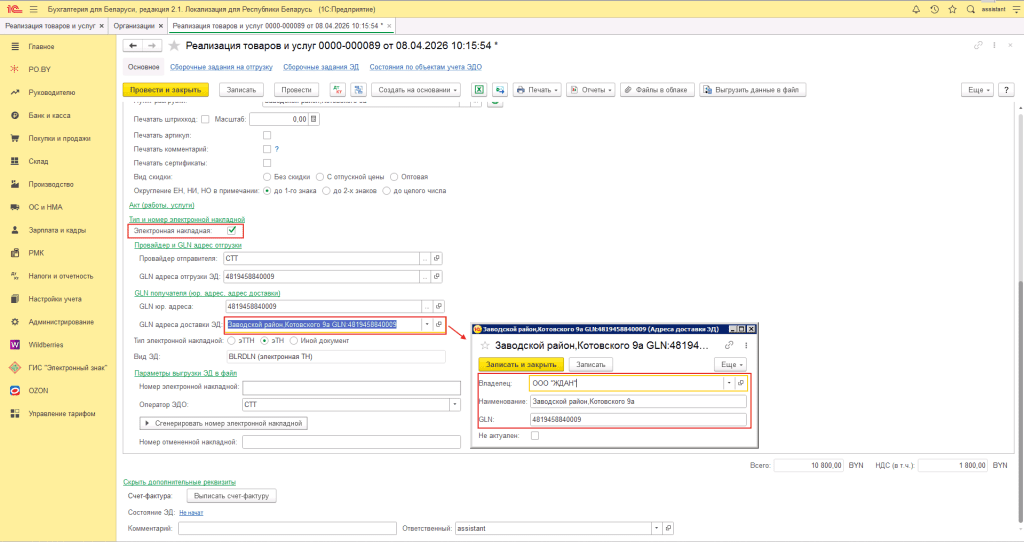This screenshot has height=542, width=1024.
Task: Expand the GLN адреса доставки ЭД dropdown arrow
Action: 427,325
